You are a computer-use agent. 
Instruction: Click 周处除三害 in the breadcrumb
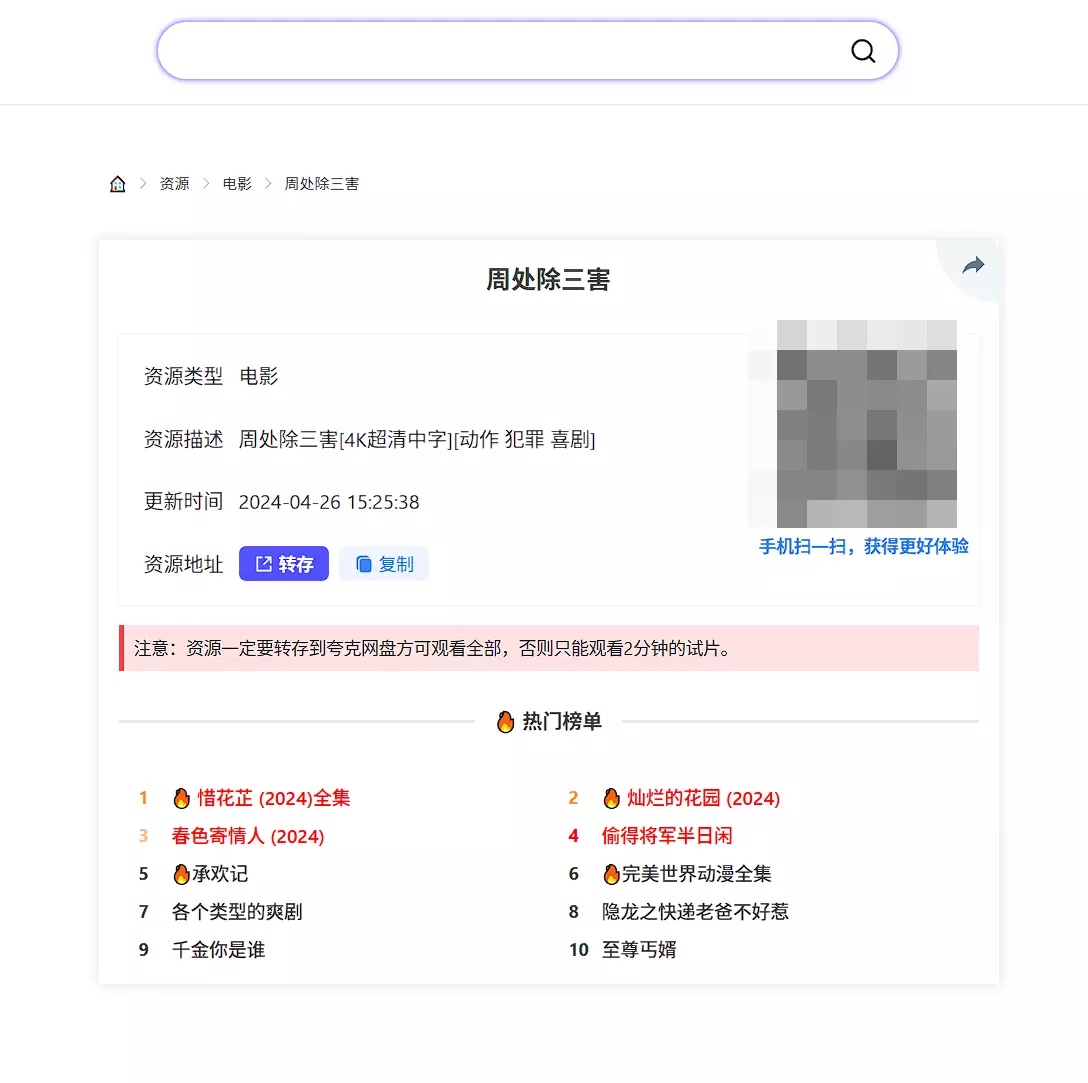tap(321, 184)
